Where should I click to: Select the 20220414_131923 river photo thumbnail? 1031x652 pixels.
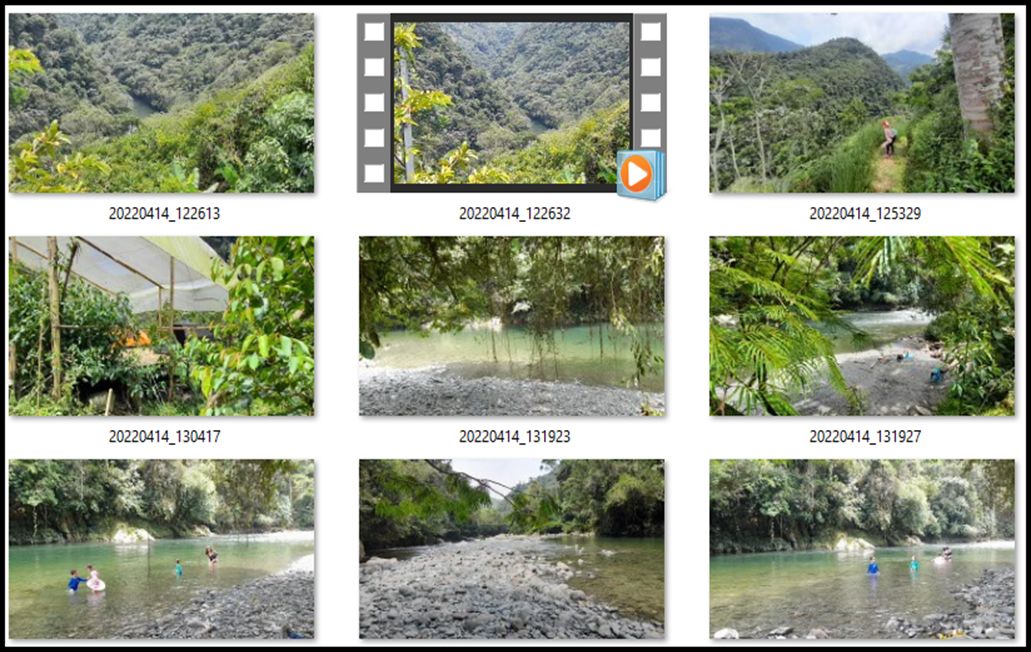pos(511,325)
